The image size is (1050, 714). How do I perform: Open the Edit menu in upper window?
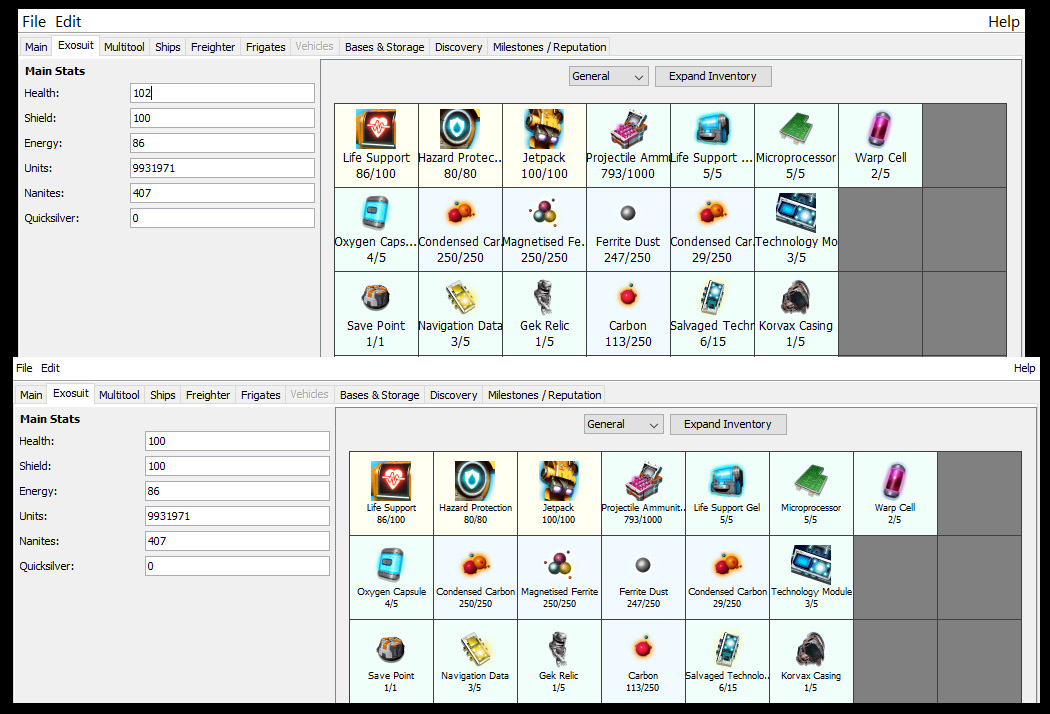68,21
